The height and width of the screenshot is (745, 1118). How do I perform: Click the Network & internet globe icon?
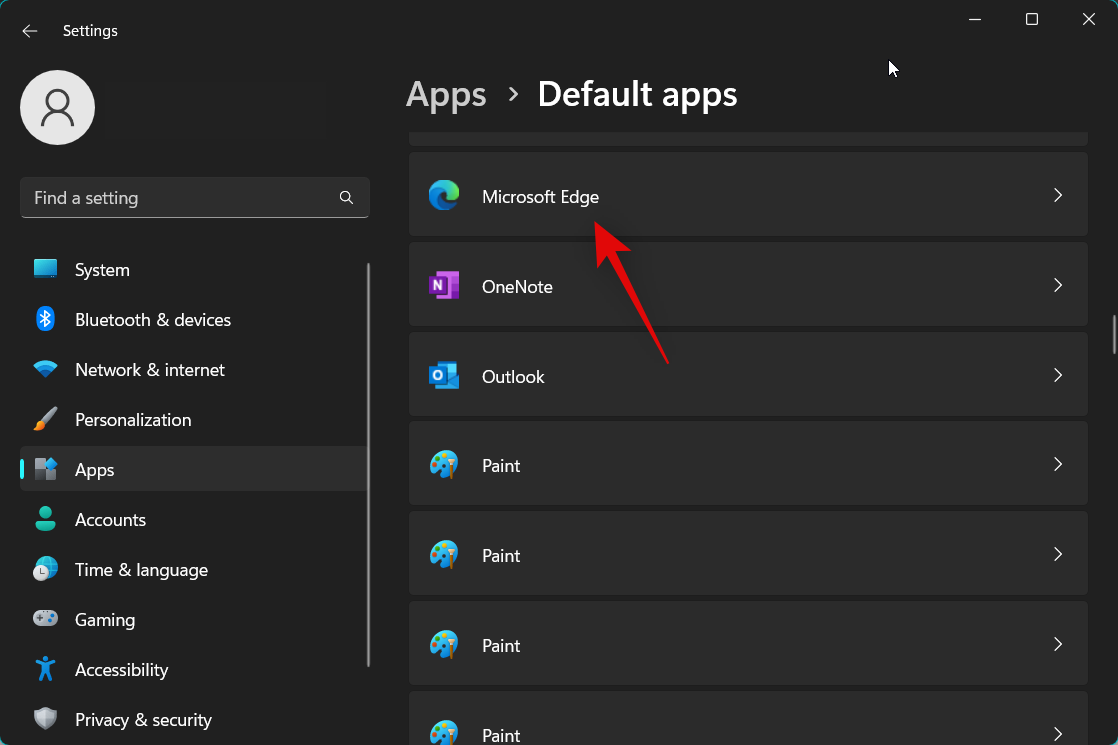tap(45, 369)
